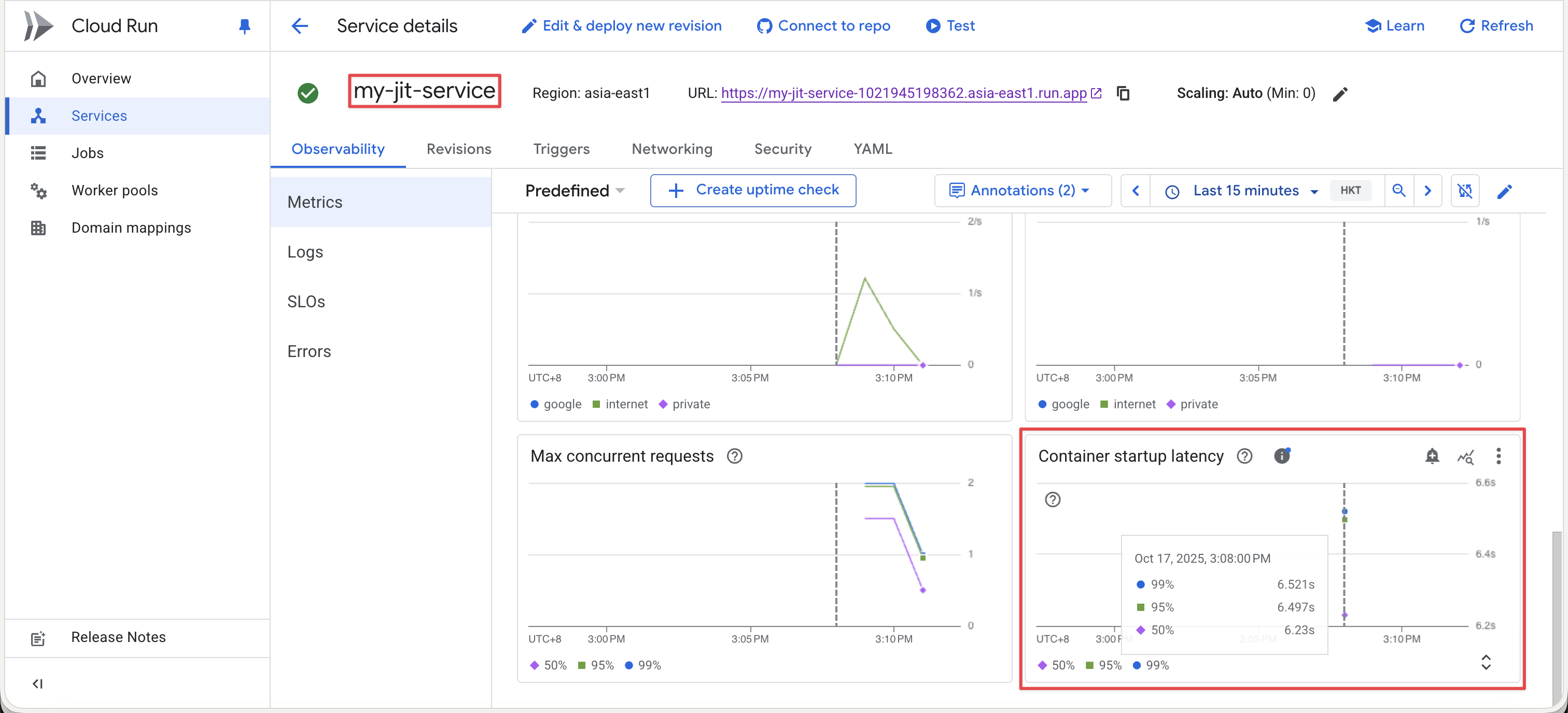Zoom out the chart time range
1568x713 pixels.
[1399, 190]
